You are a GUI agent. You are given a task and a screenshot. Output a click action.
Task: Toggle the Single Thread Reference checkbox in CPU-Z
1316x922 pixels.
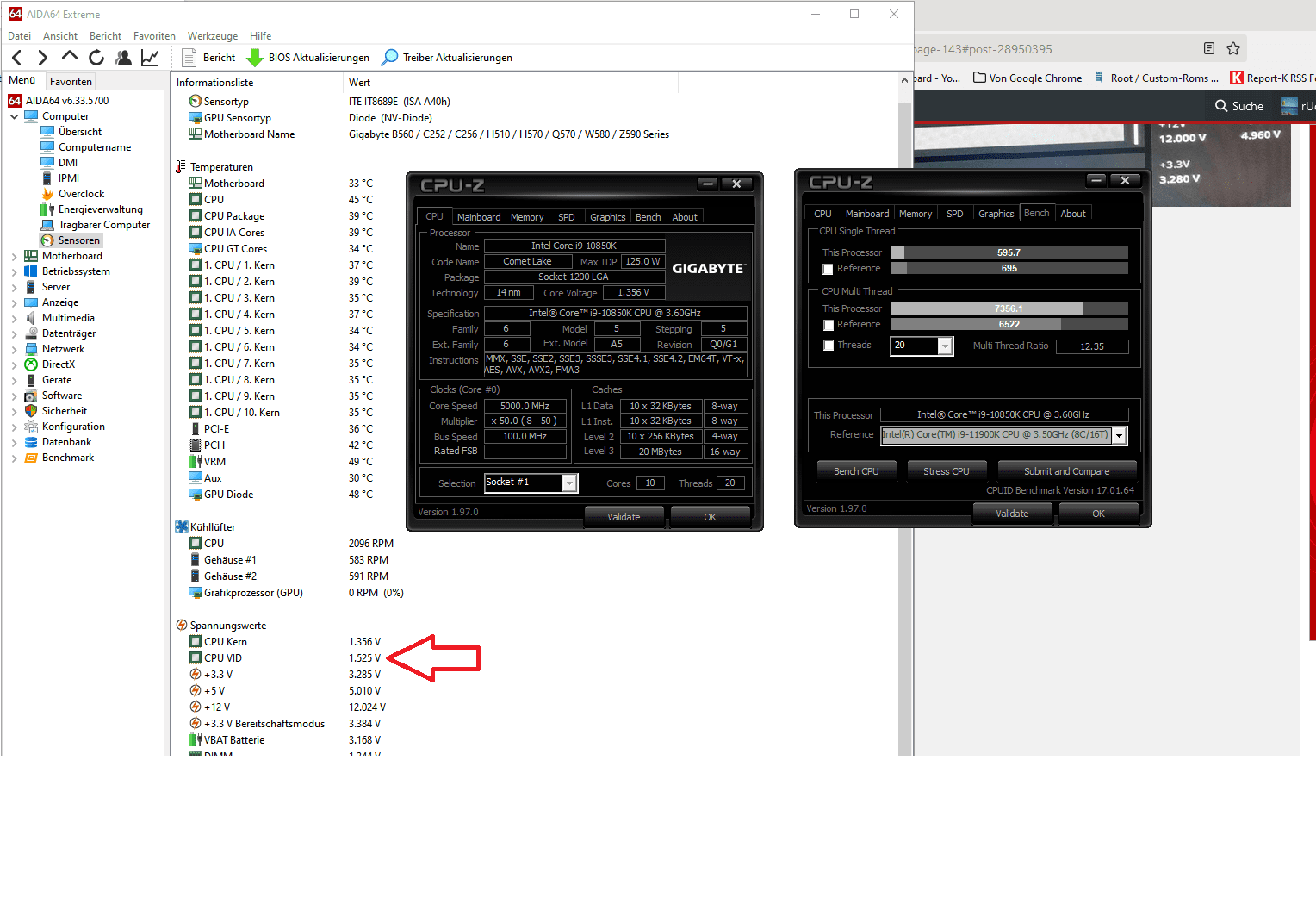[x=828, y=270]
